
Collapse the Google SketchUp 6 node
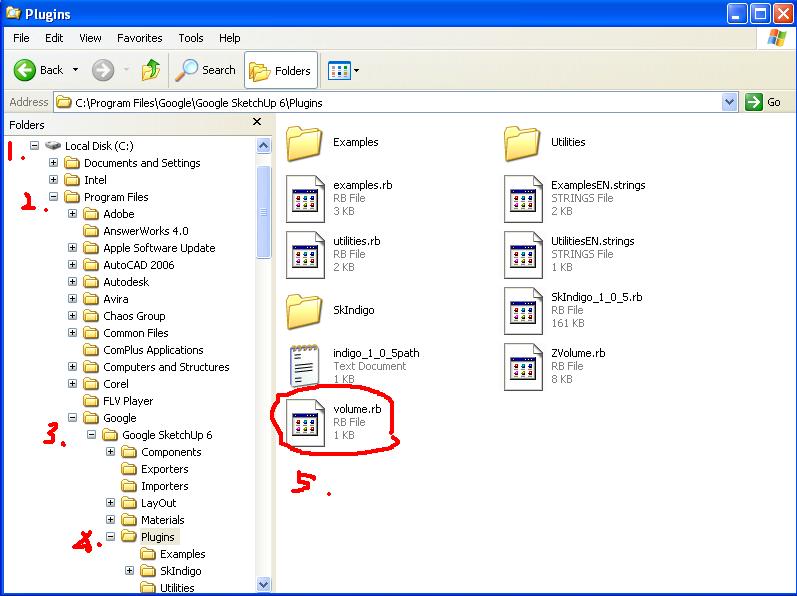(x=91, y=435)
